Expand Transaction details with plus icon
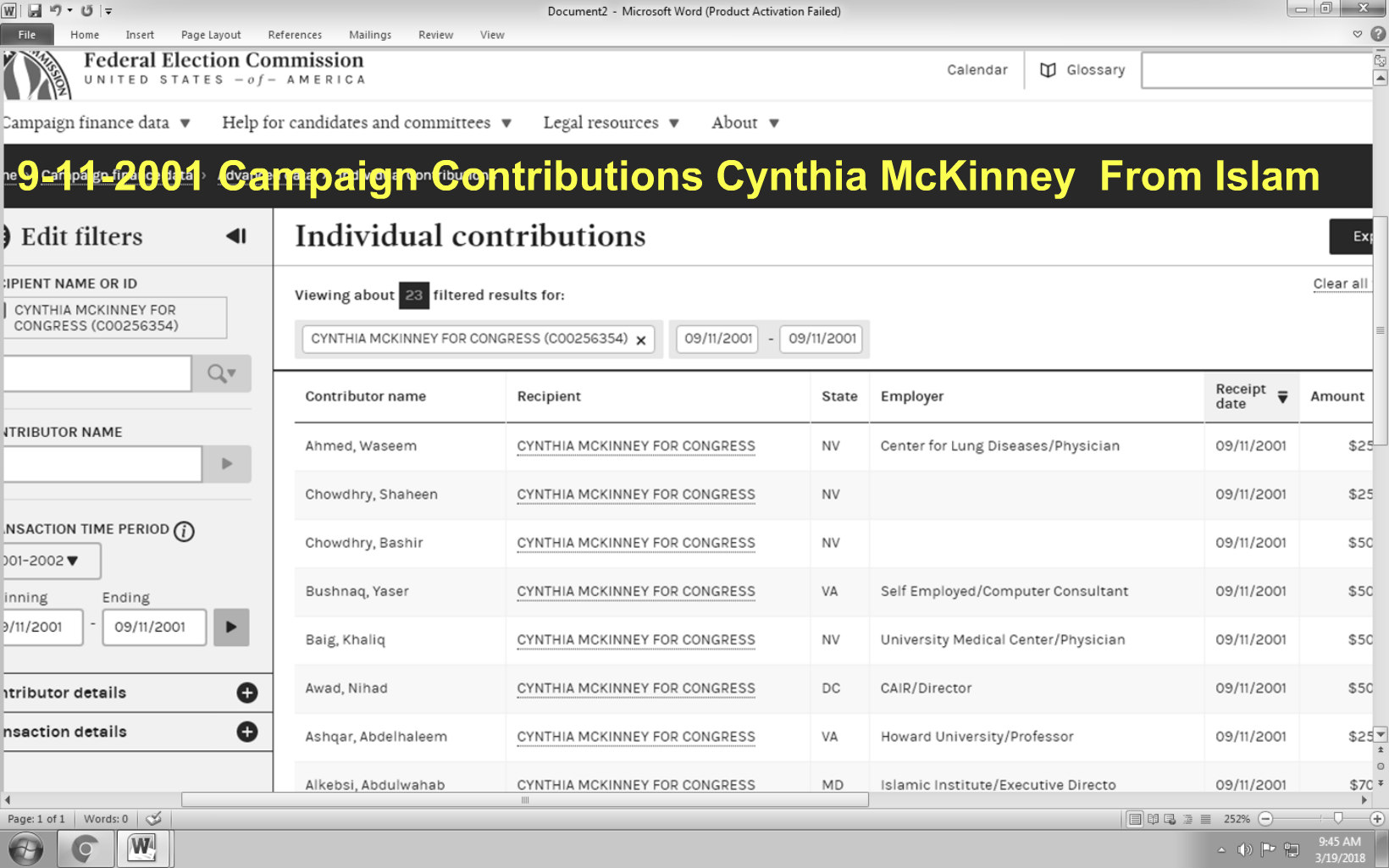Viewport: 1389px width, 868px height. [247, 732]
